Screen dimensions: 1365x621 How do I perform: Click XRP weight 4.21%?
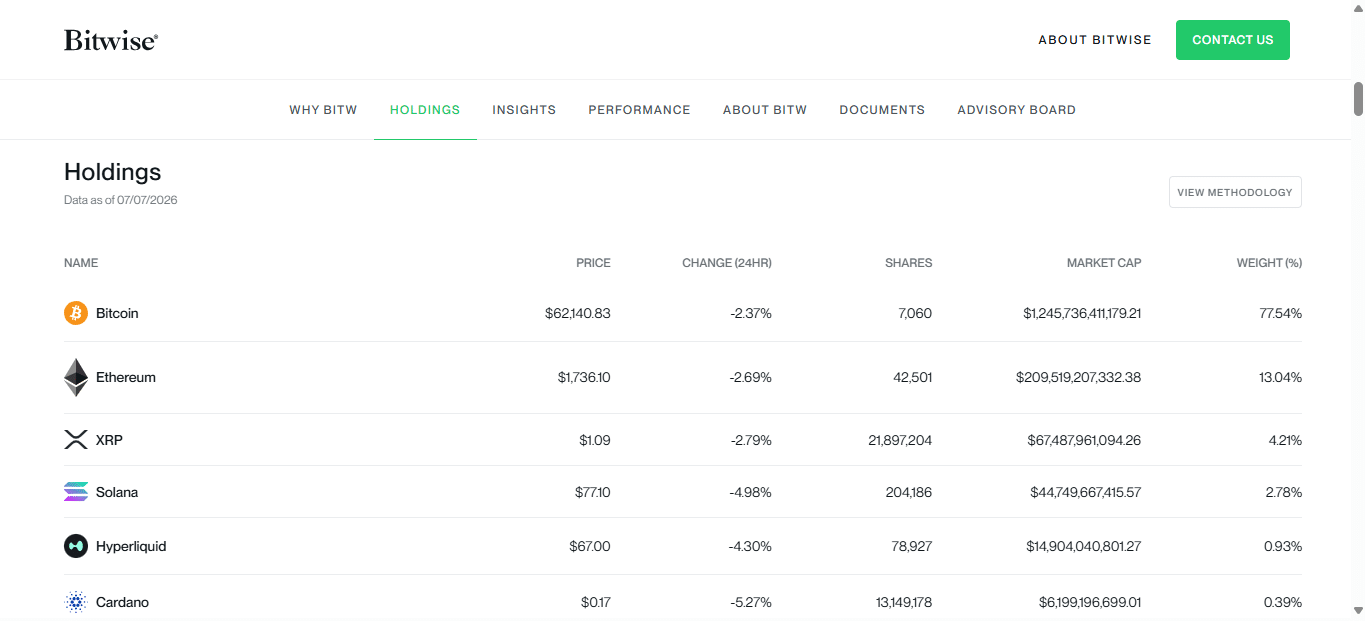coord(1284,440)
